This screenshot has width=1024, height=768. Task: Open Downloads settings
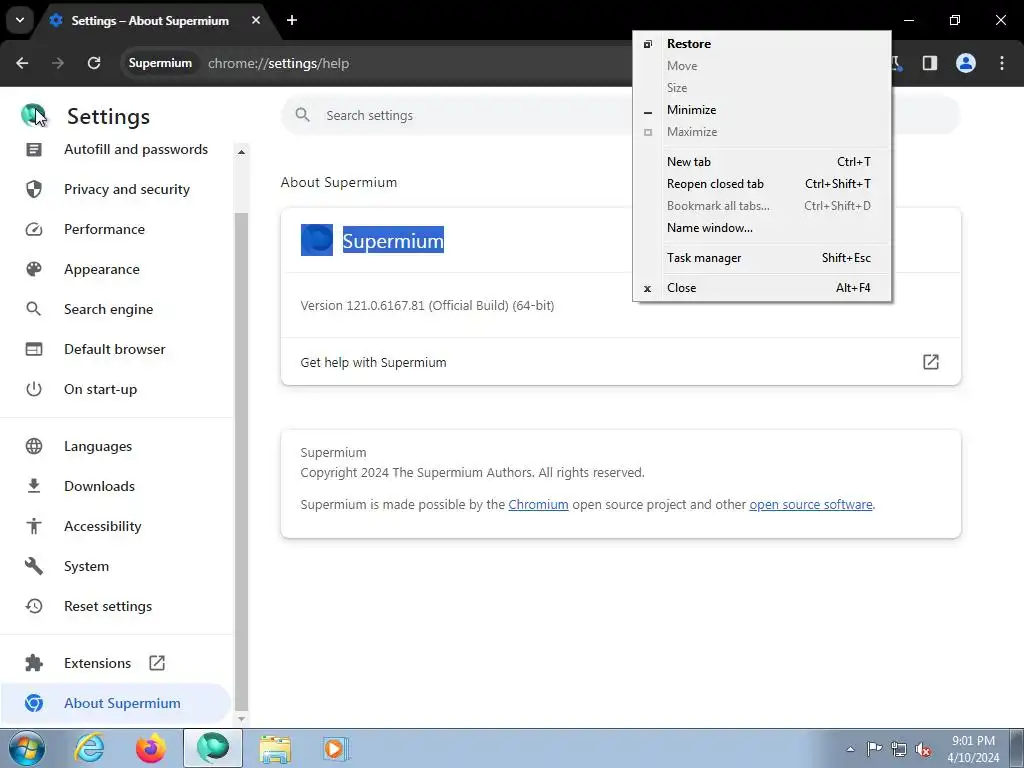tap(116, 486)
